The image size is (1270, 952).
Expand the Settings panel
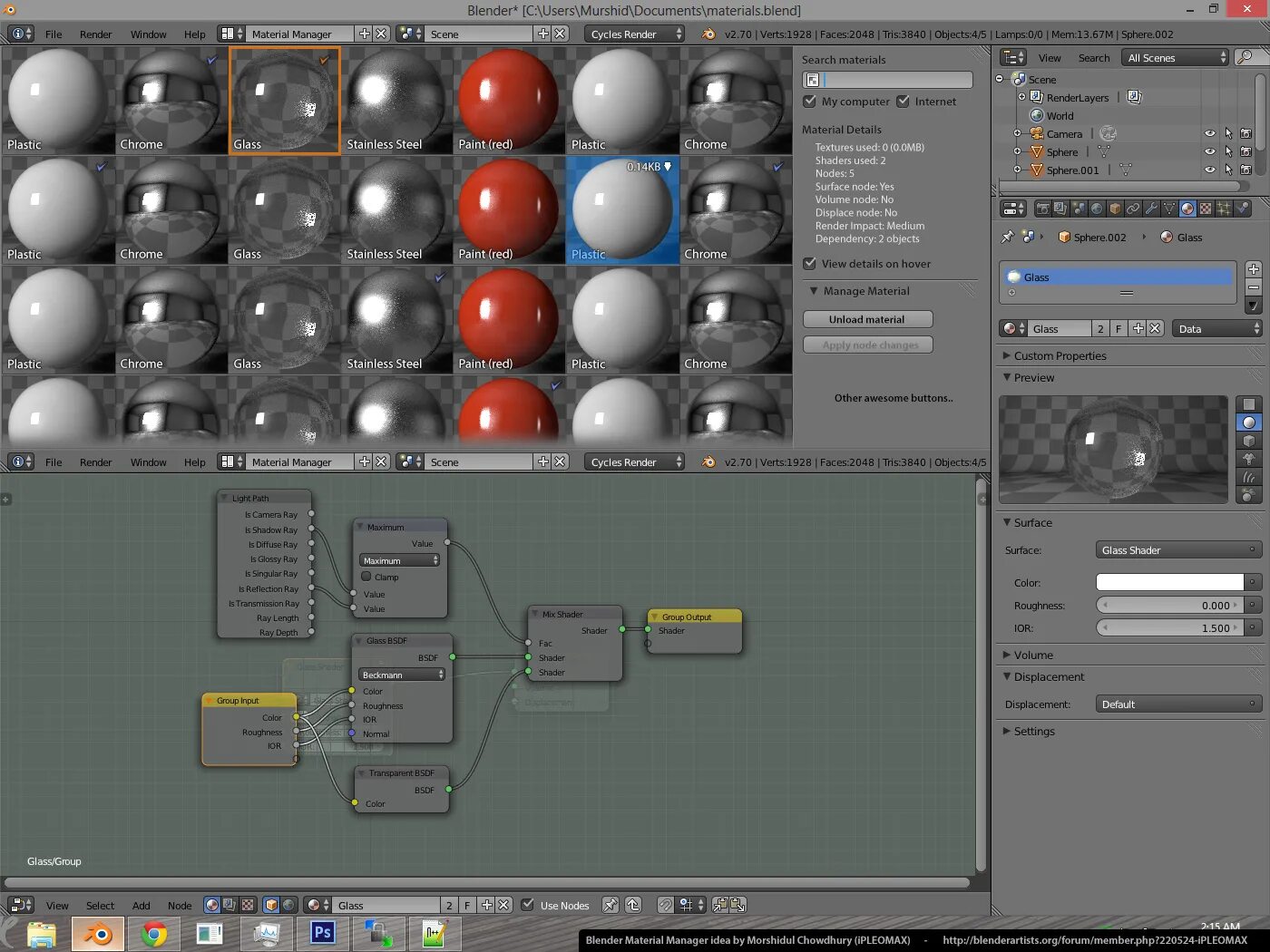[1006, 731]
